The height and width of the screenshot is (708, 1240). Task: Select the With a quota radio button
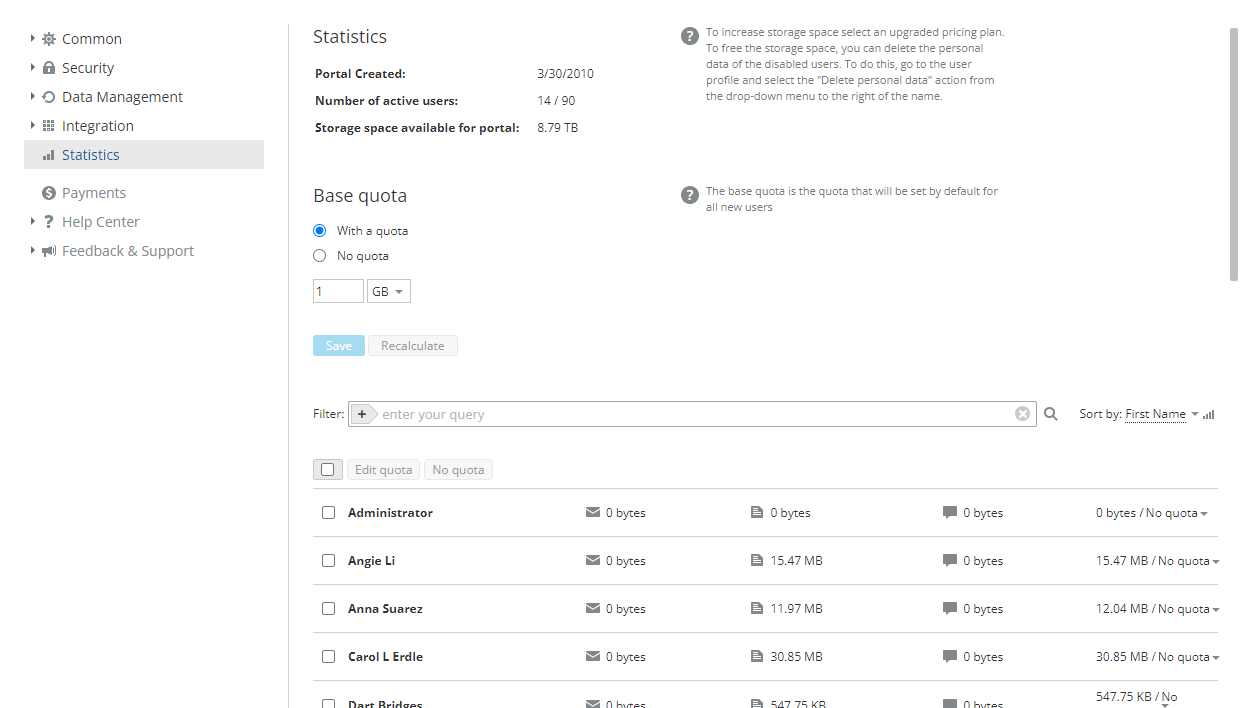[319, 230]
